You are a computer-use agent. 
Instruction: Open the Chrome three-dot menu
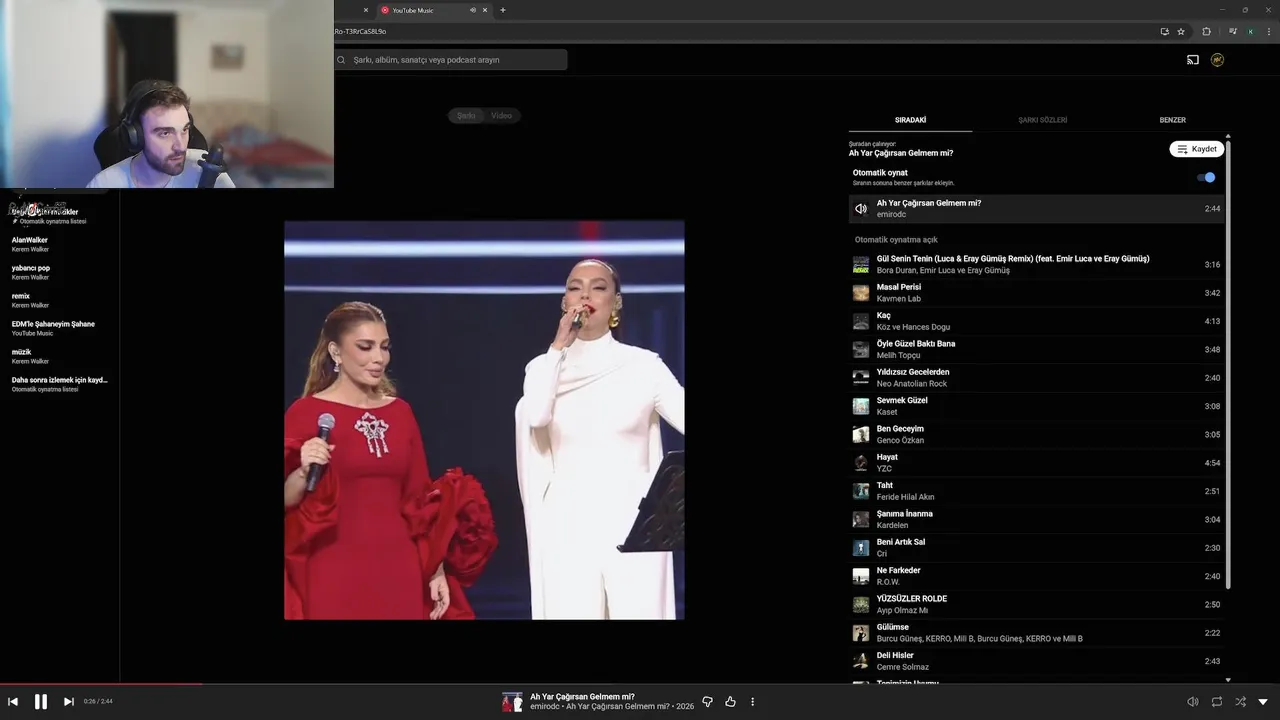1267,31
